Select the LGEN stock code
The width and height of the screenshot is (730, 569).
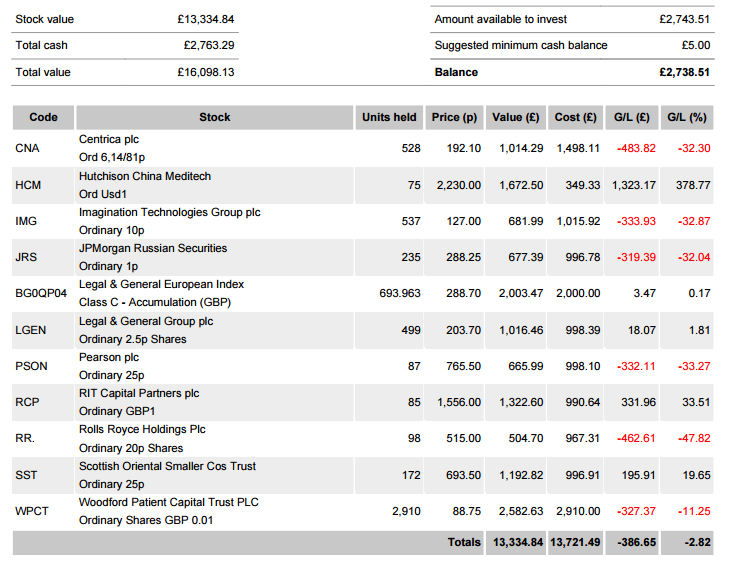click(x=31, y=330)
